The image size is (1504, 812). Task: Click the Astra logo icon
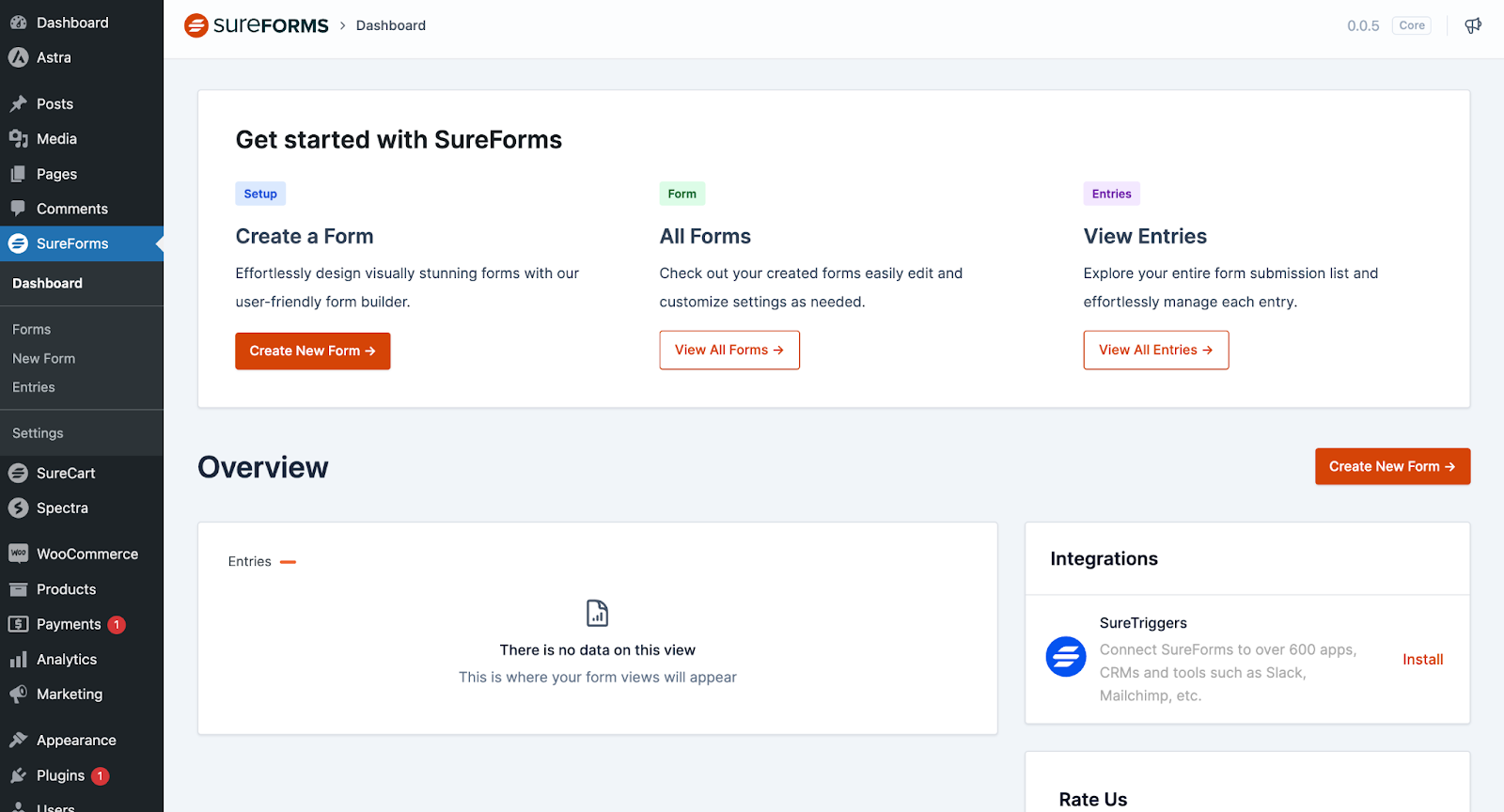pyautogui.click(x=18, y=57)
